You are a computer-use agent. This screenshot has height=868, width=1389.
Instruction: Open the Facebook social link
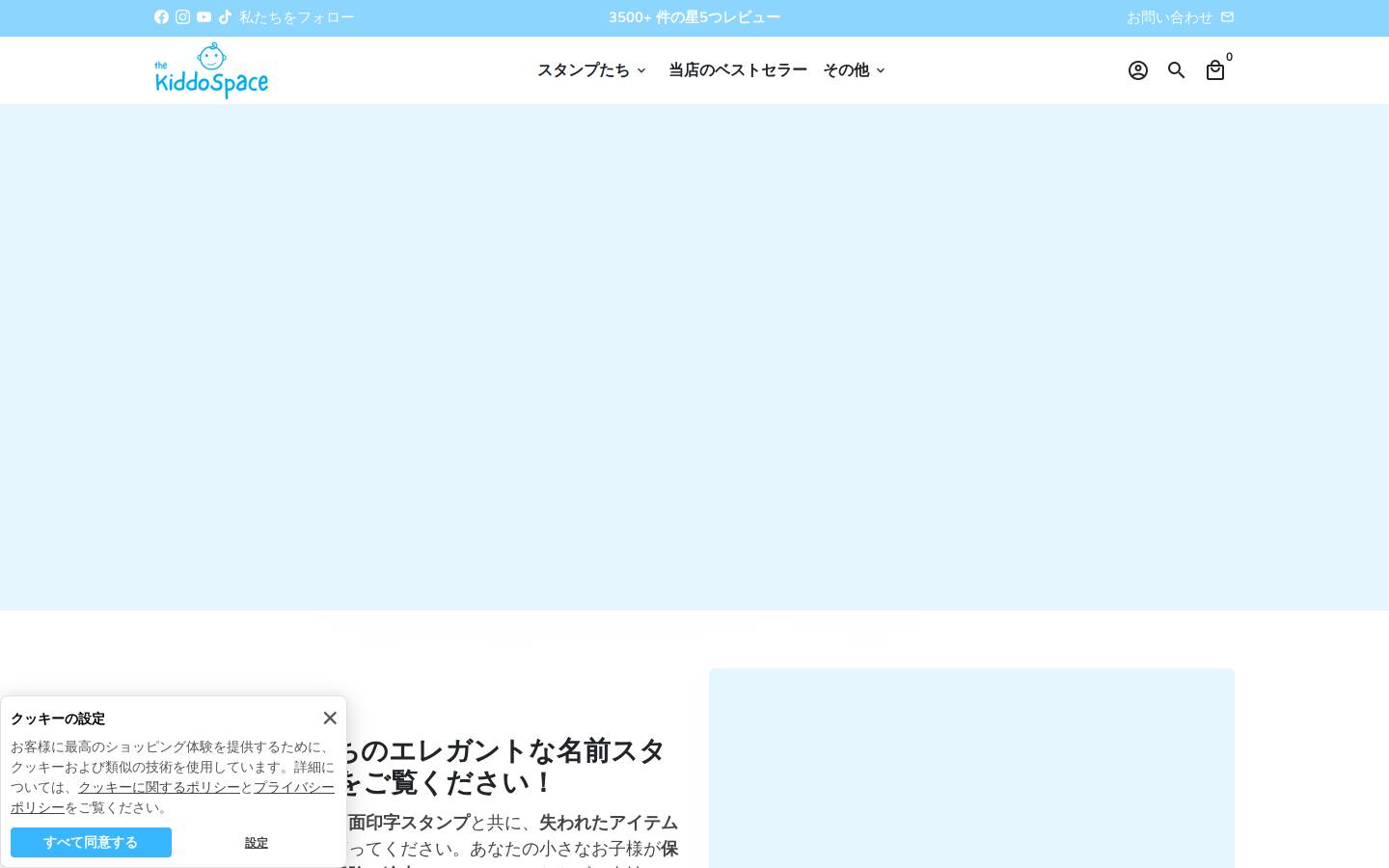(161, 17)
